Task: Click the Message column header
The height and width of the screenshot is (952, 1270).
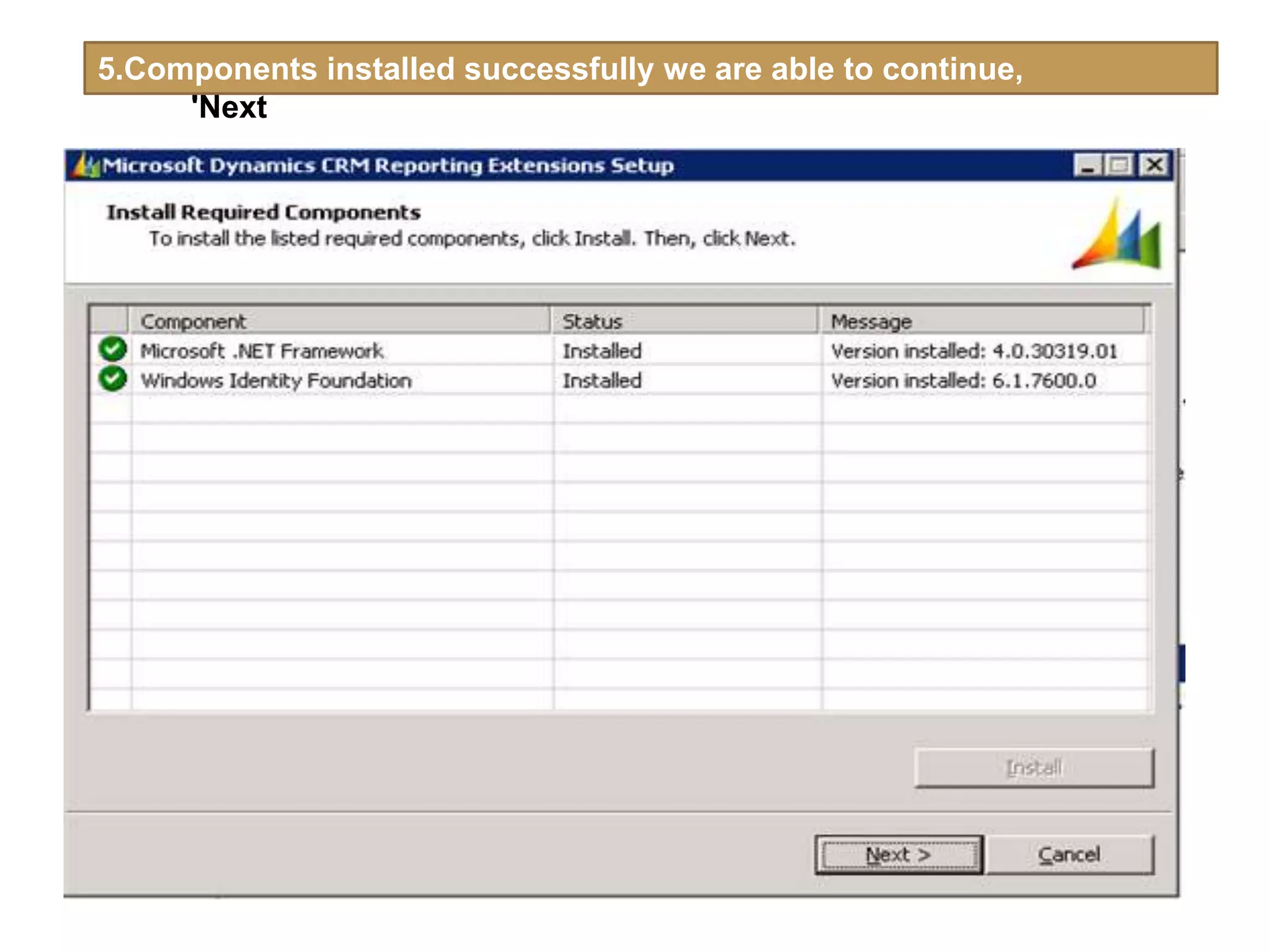Action: pyautogui.click(x=983, y=321)
